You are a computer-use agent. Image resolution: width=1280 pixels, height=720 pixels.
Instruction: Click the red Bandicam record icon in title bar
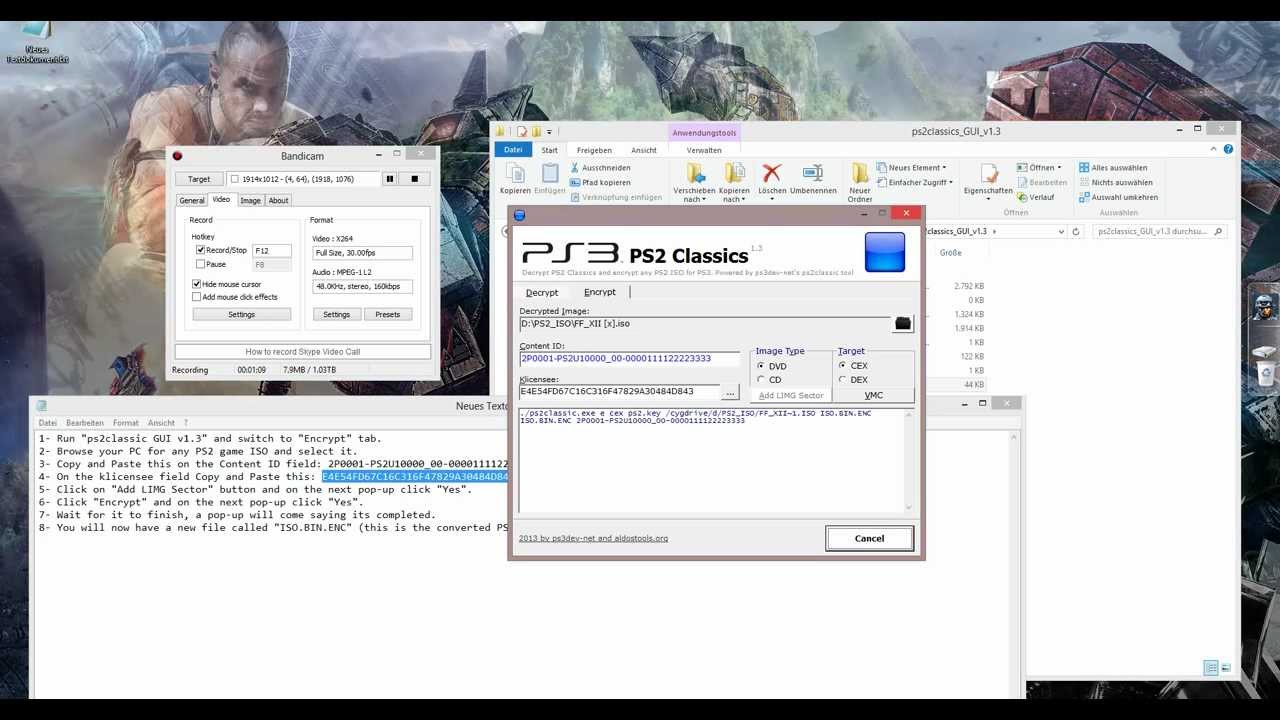[x=177, y=156]
